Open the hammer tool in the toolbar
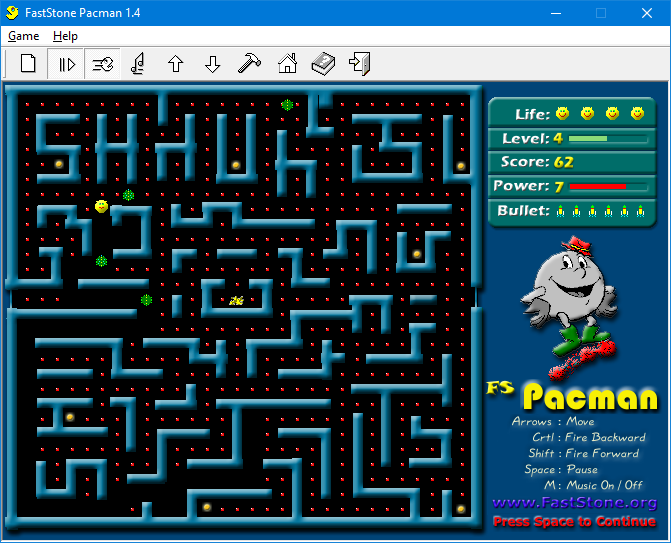Viewport: 671px width, 543px height. (249, 64)
